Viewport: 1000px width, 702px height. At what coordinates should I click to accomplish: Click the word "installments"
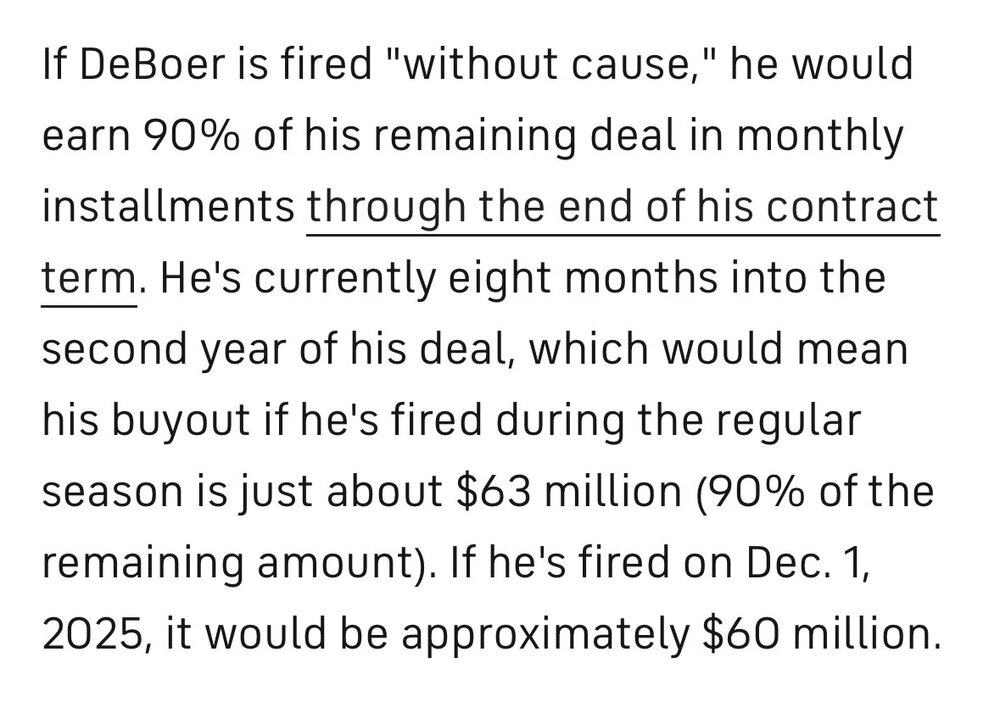(168, 209)
